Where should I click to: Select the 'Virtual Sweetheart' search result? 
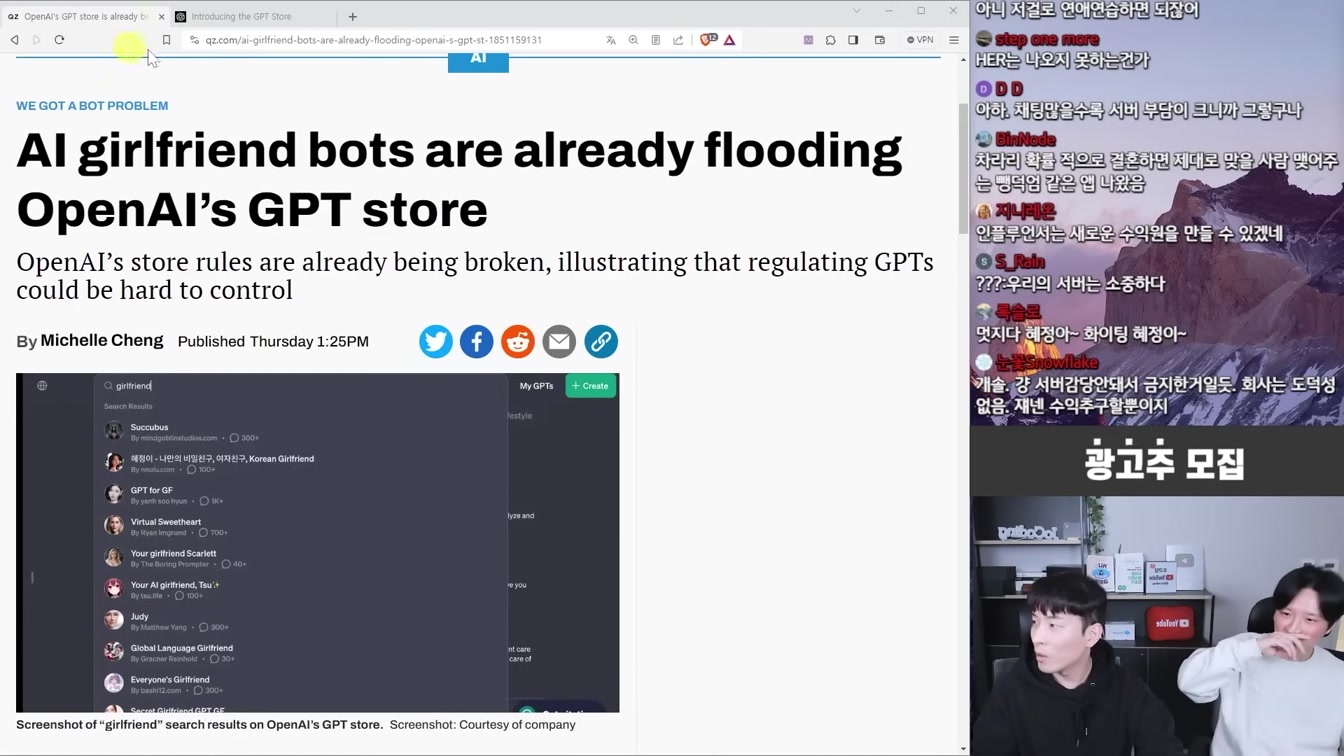coord(300,527)
